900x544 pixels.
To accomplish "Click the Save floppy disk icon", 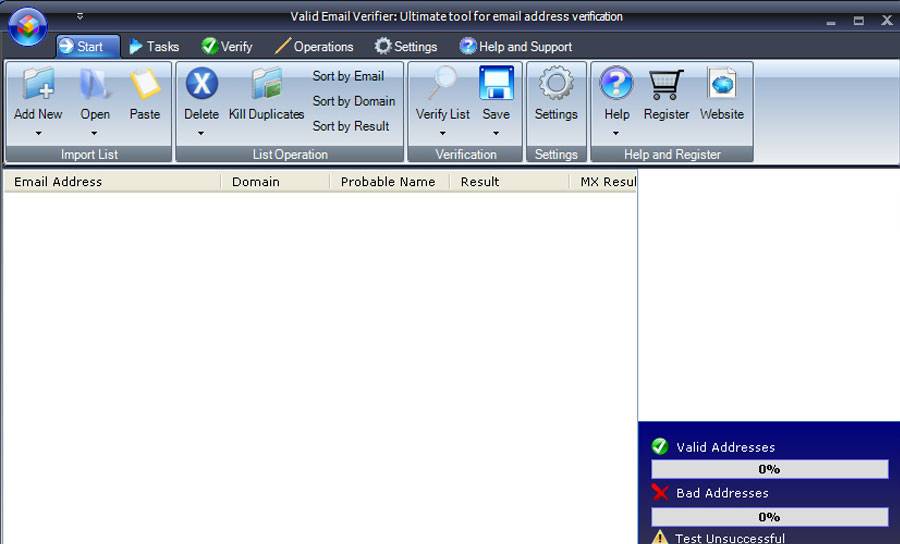I will point(496,85).
